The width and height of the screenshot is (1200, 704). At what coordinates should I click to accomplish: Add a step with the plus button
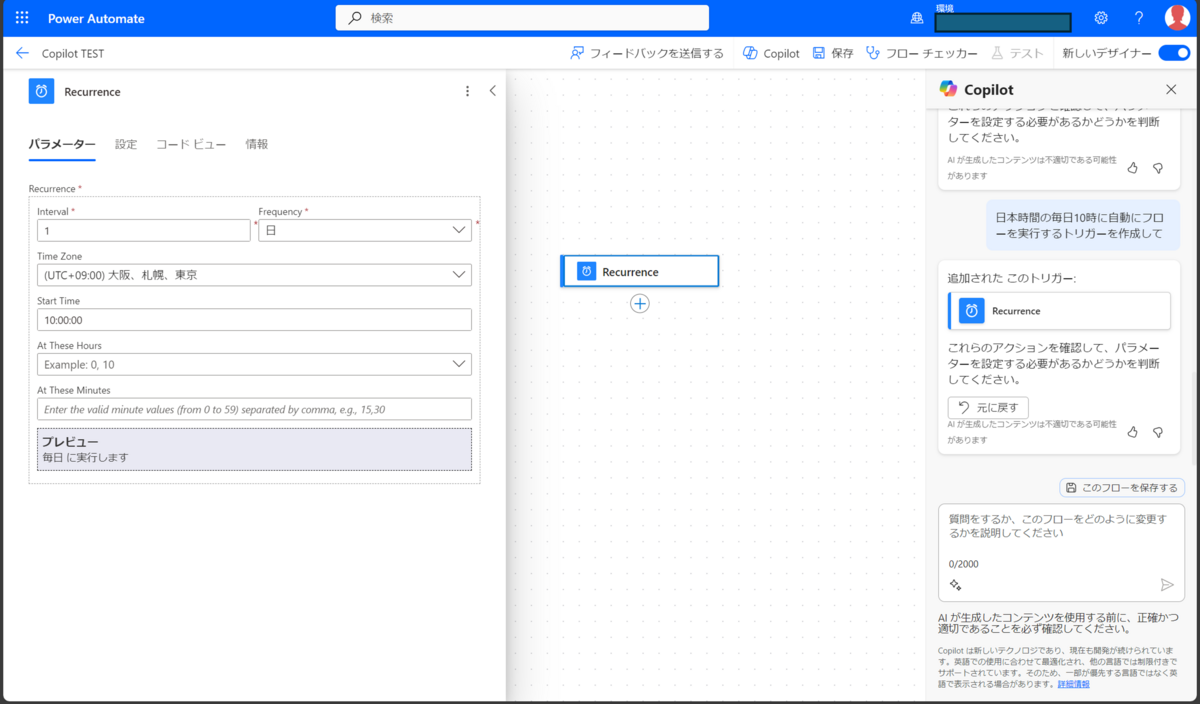point(640,303)
